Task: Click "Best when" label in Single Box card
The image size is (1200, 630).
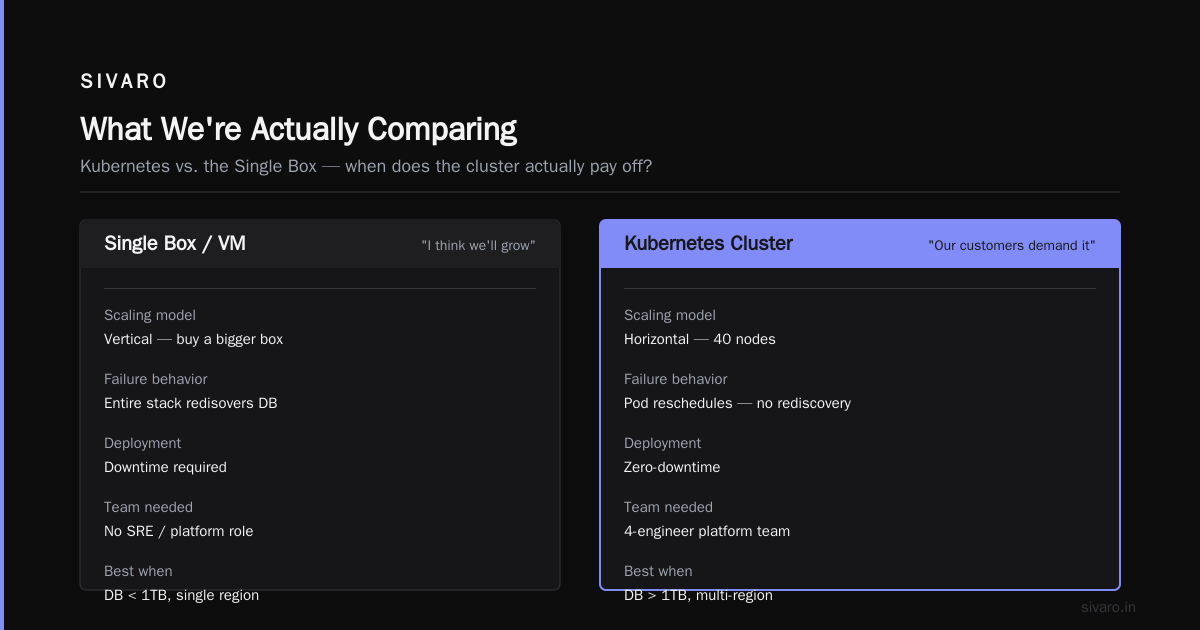Action: [138, 571]
